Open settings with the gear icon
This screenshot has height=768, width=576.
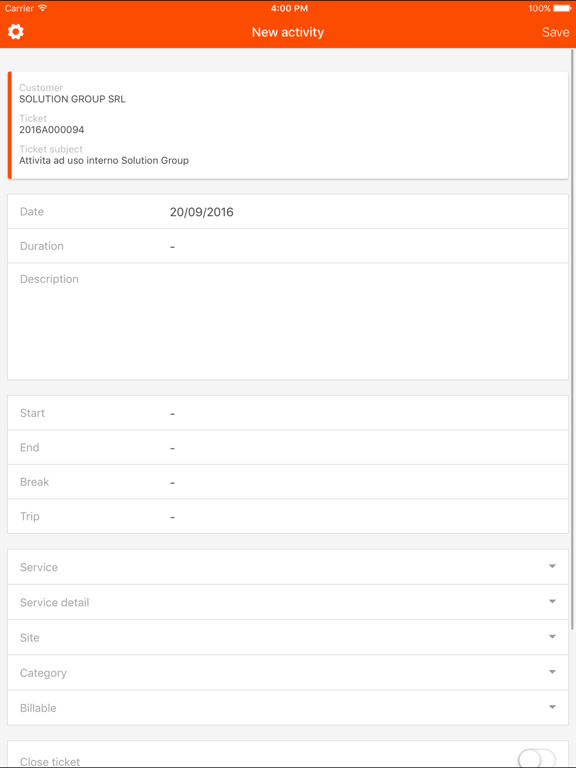tap(16, 32)
